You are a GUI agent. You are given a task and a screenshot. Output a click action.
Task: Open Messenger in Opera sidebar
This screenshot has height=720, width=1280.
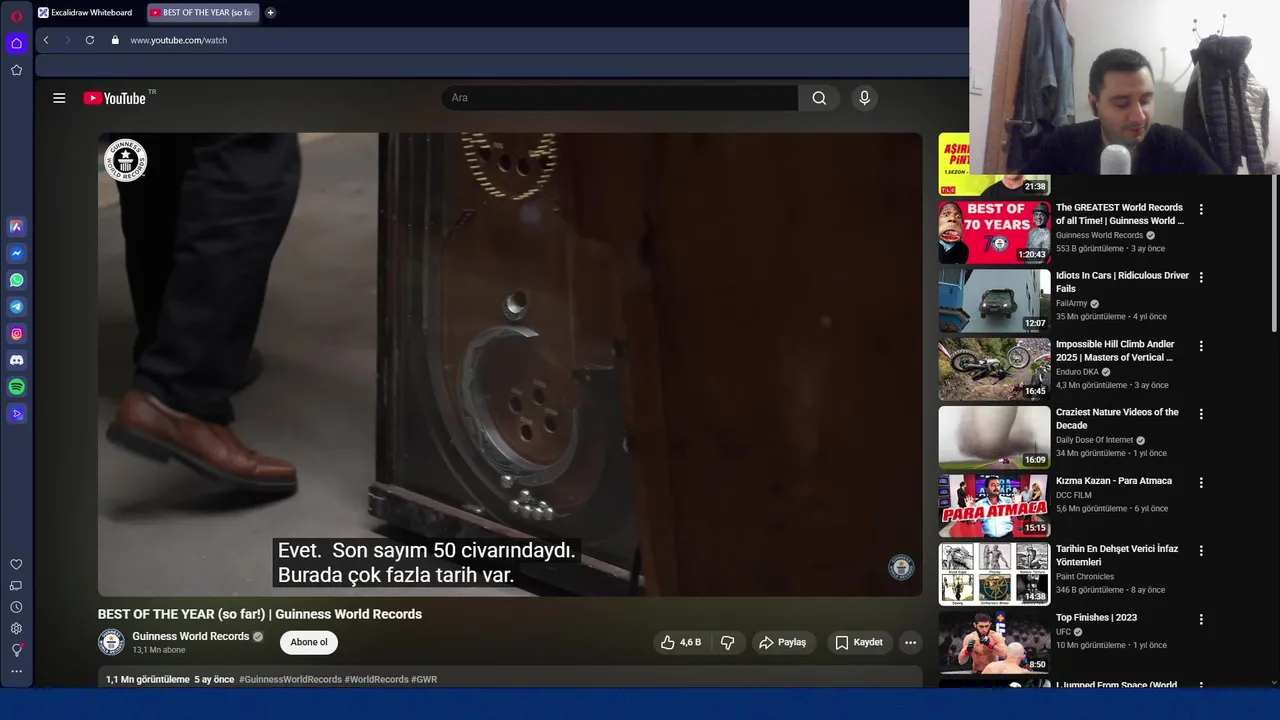(16, 254)
